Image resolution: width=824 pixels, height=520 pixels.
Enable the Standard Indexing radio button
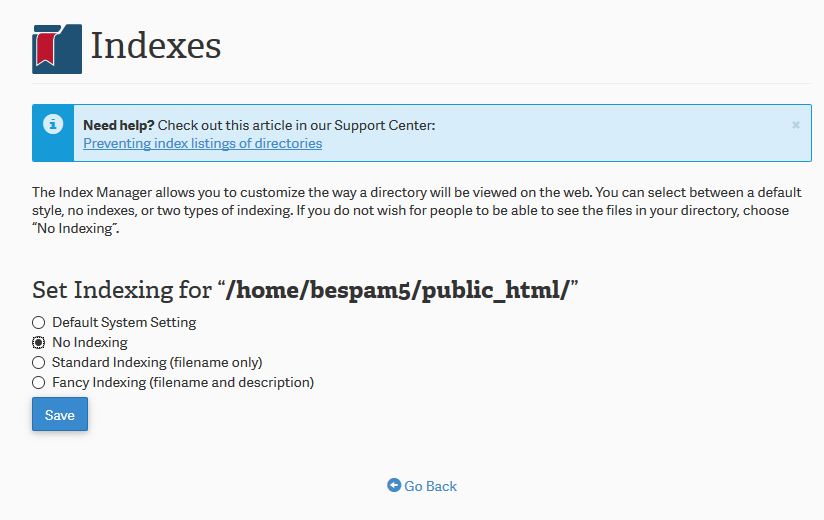pyautogui.click(x=39, y=362)
